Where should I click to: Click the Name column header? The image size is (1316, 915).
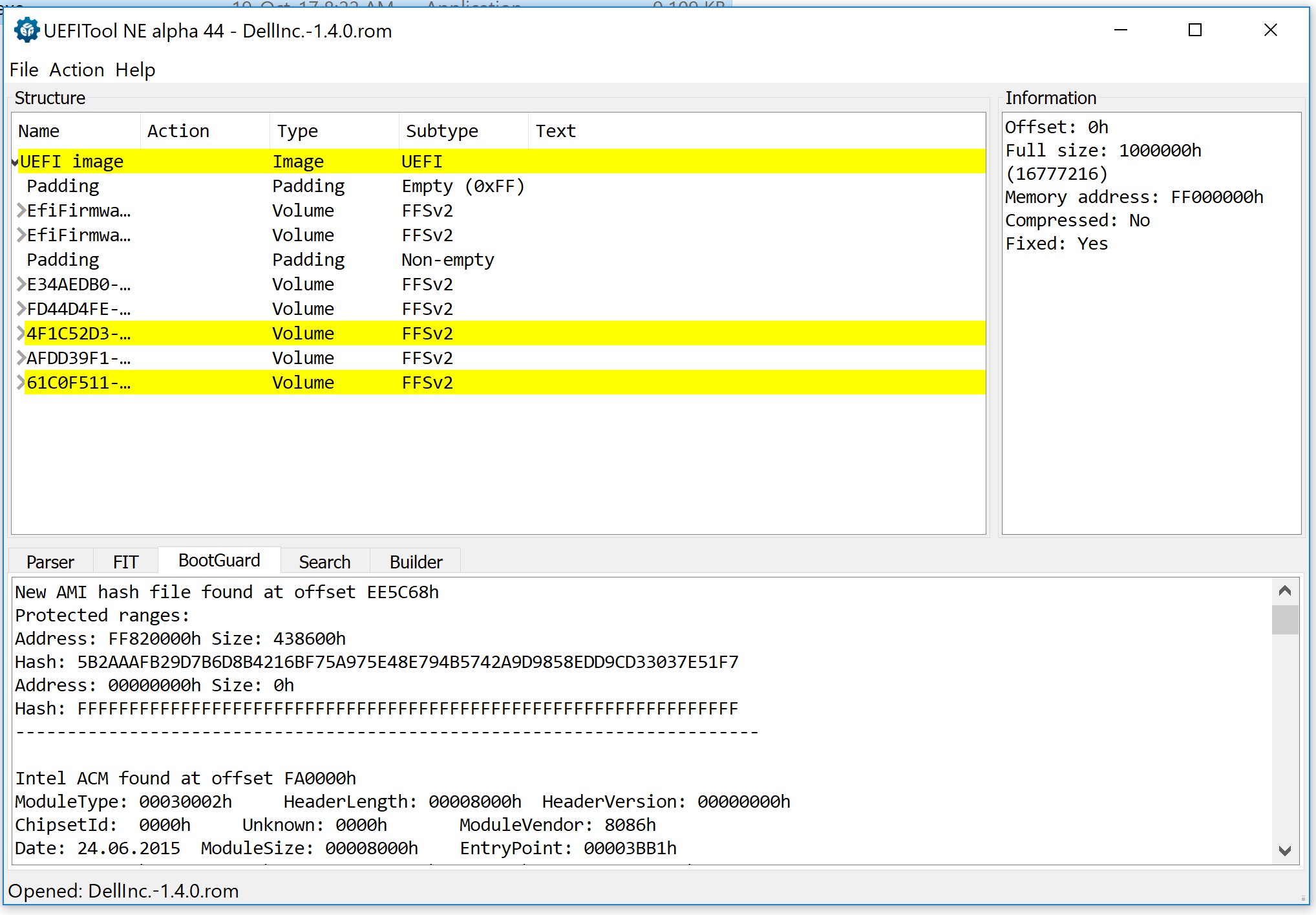(39, 131)
